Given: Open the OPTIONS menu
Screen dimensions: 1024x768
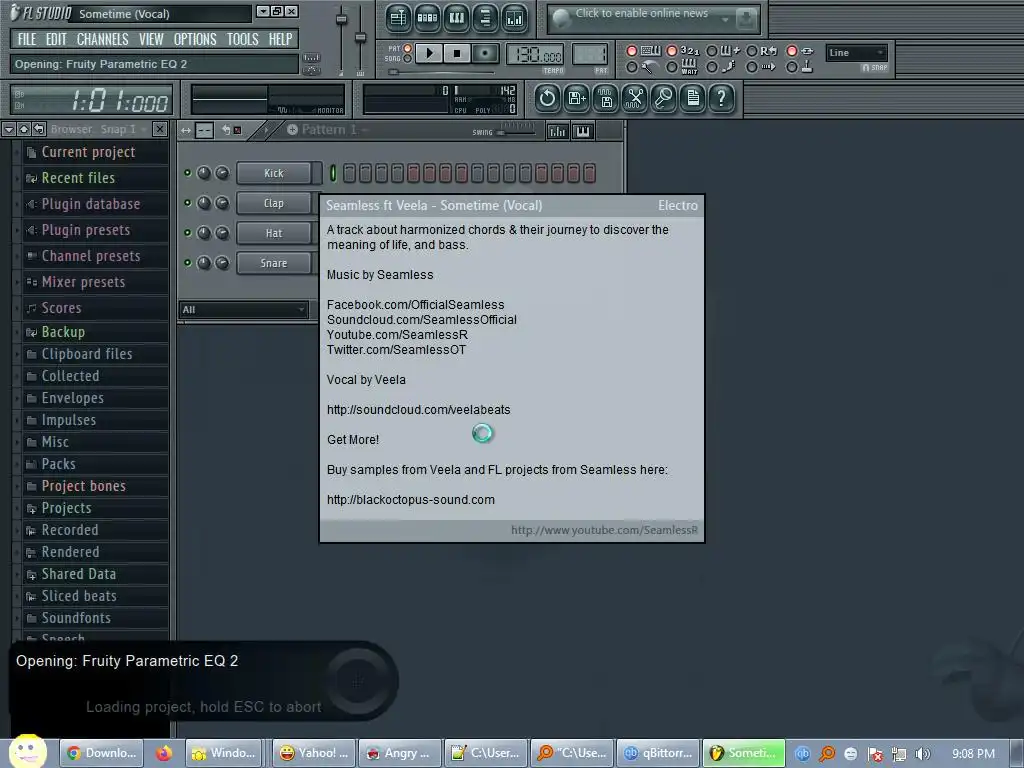Looking at the screenshot, I should click(195, 39).
